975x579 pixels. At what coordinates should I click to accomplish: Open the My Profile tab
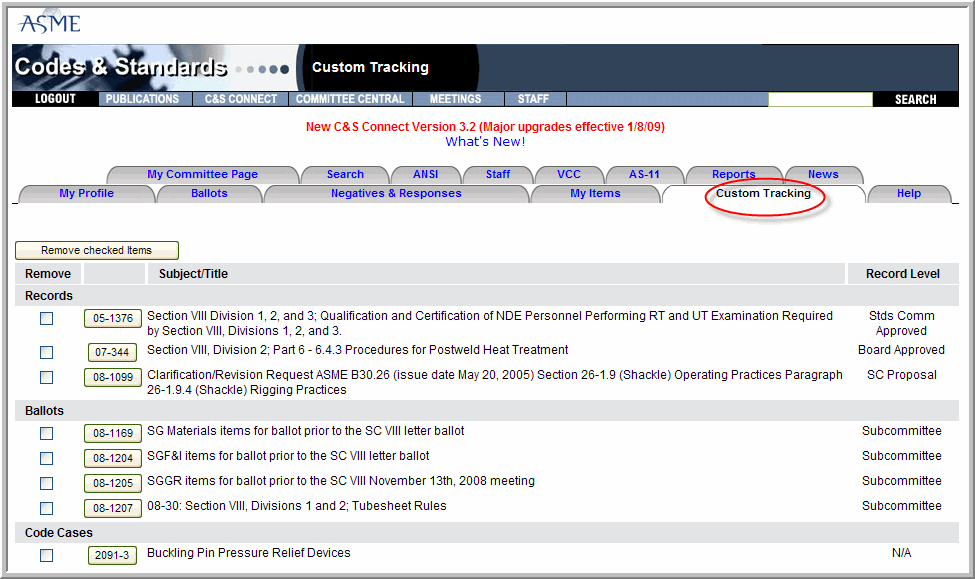coord(86,193)
